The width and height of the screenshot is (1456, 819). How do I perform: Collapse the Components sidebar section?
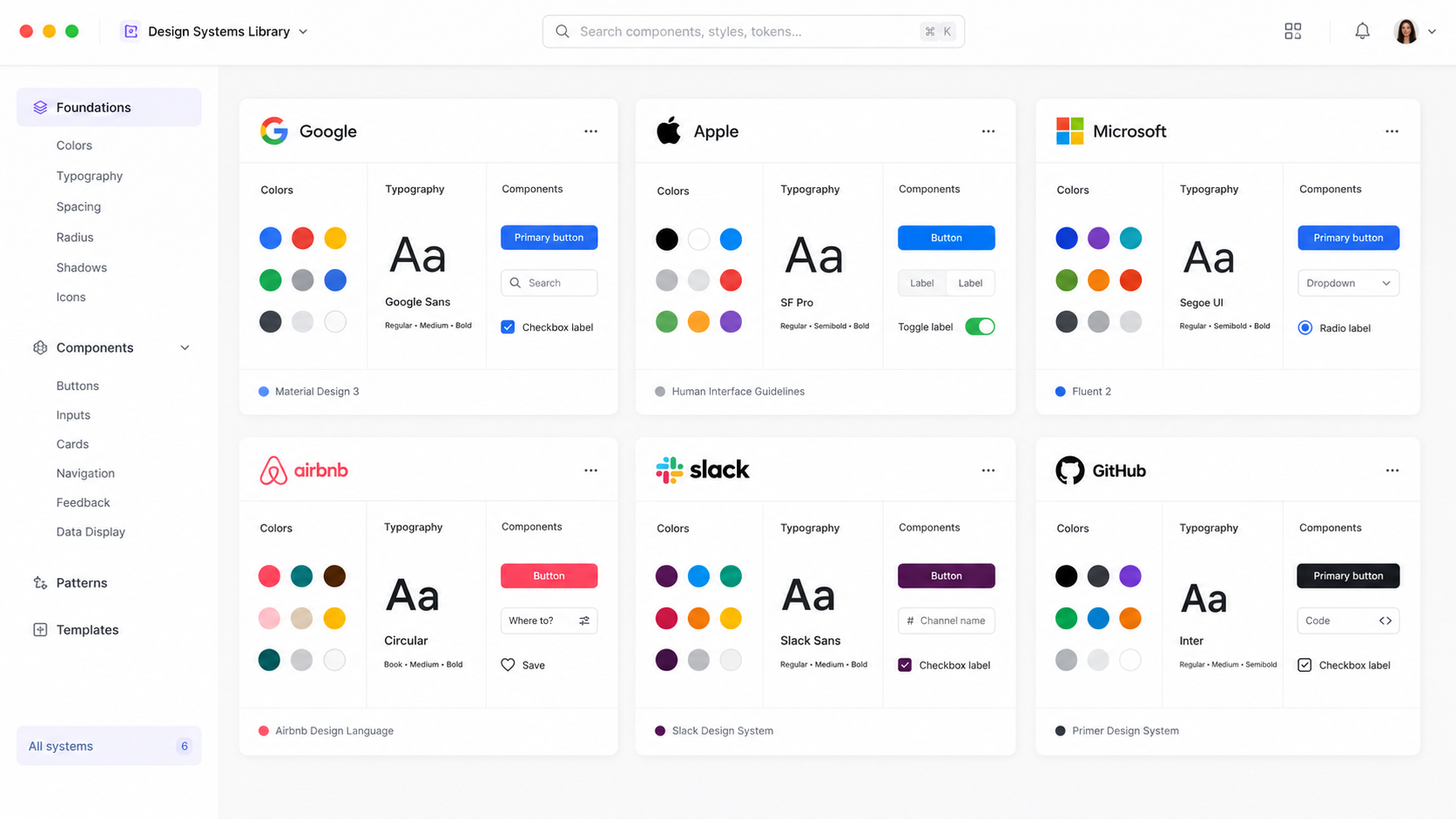(185, 348)
